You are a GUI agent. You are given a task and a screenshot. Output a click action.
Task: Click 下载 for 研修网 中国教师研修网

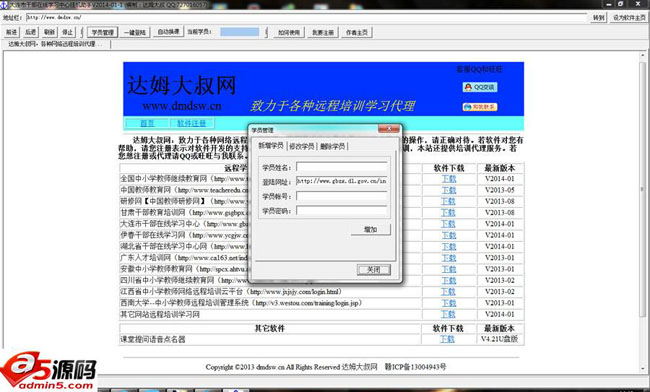click(x=449, y=201)
